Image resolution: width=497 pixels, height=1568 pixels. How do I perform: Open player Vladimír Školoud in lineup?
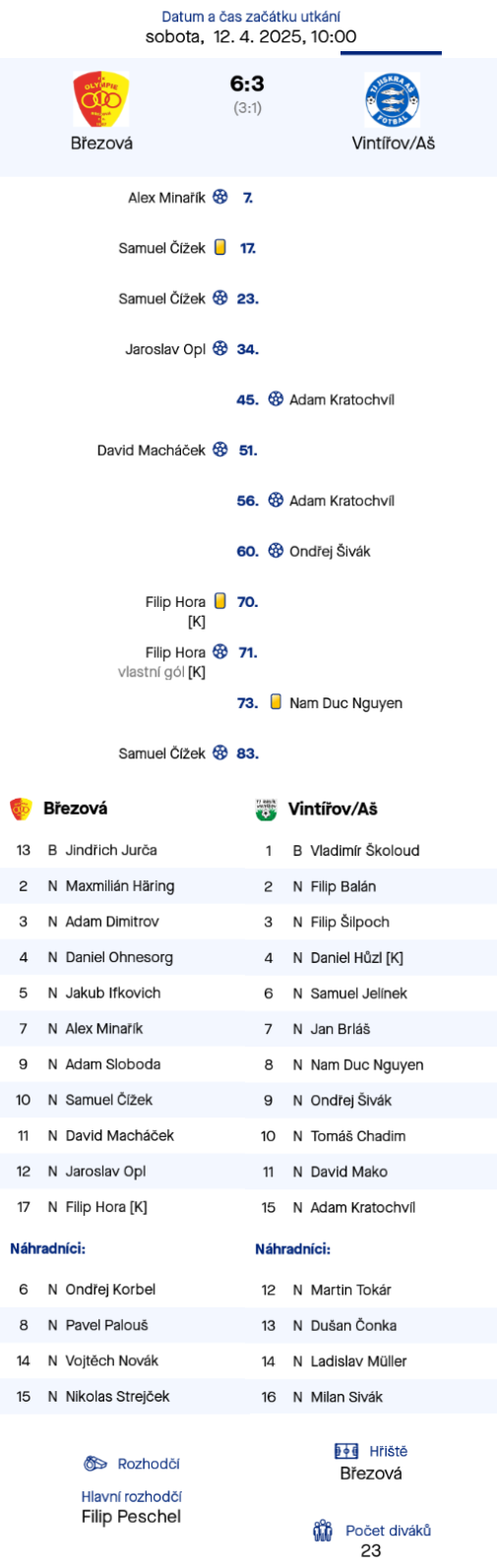click(x=365, y=850)
